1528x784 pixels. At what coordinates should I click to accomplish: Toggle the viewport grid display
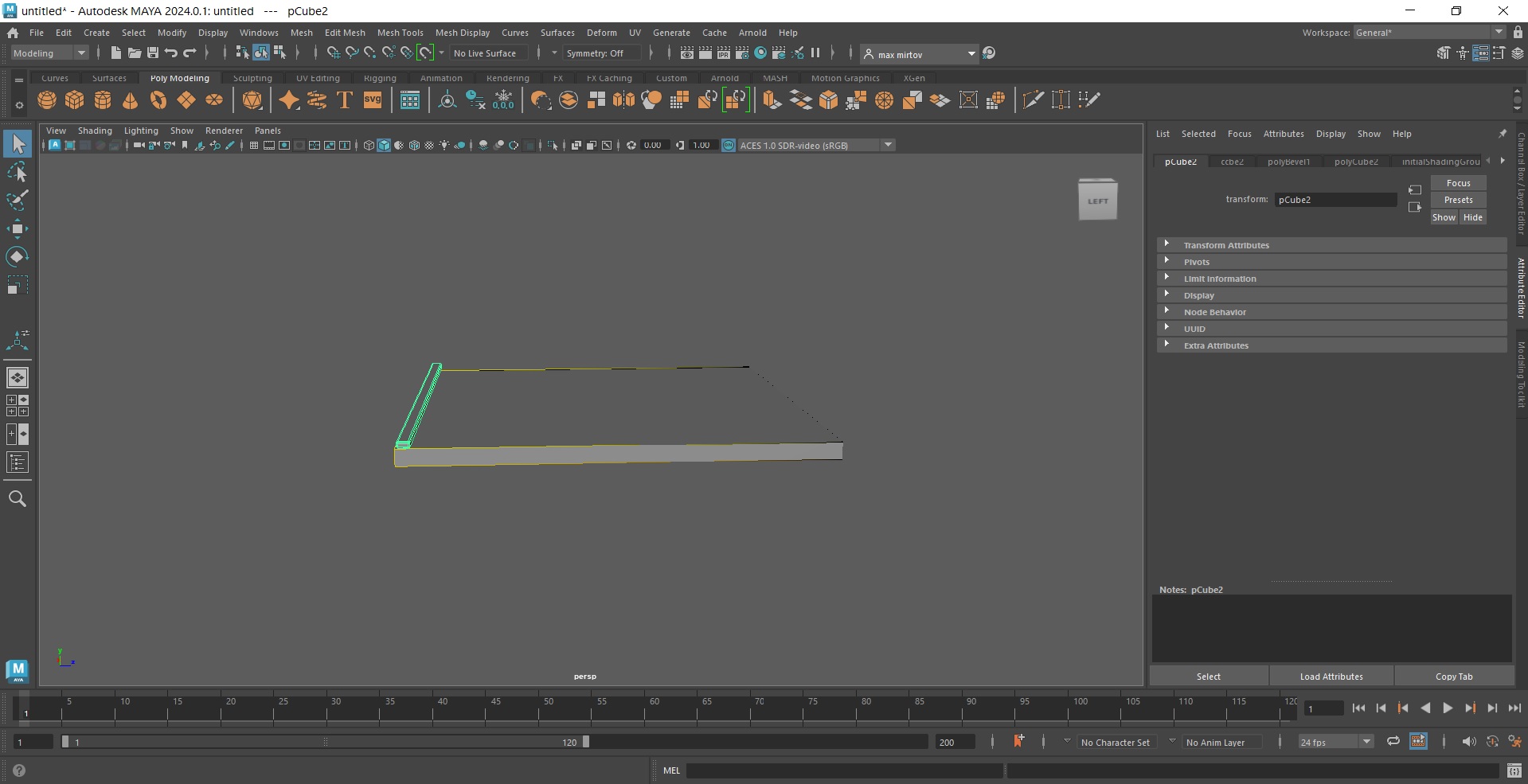point(253,146)
